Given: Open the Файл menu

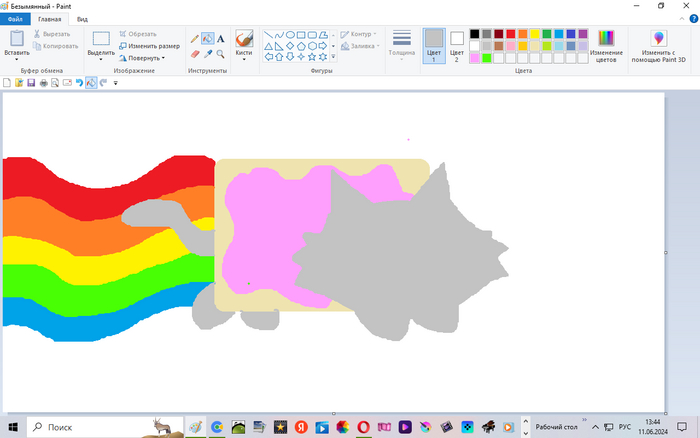Looking at the screenshot, I should (15, 19).
